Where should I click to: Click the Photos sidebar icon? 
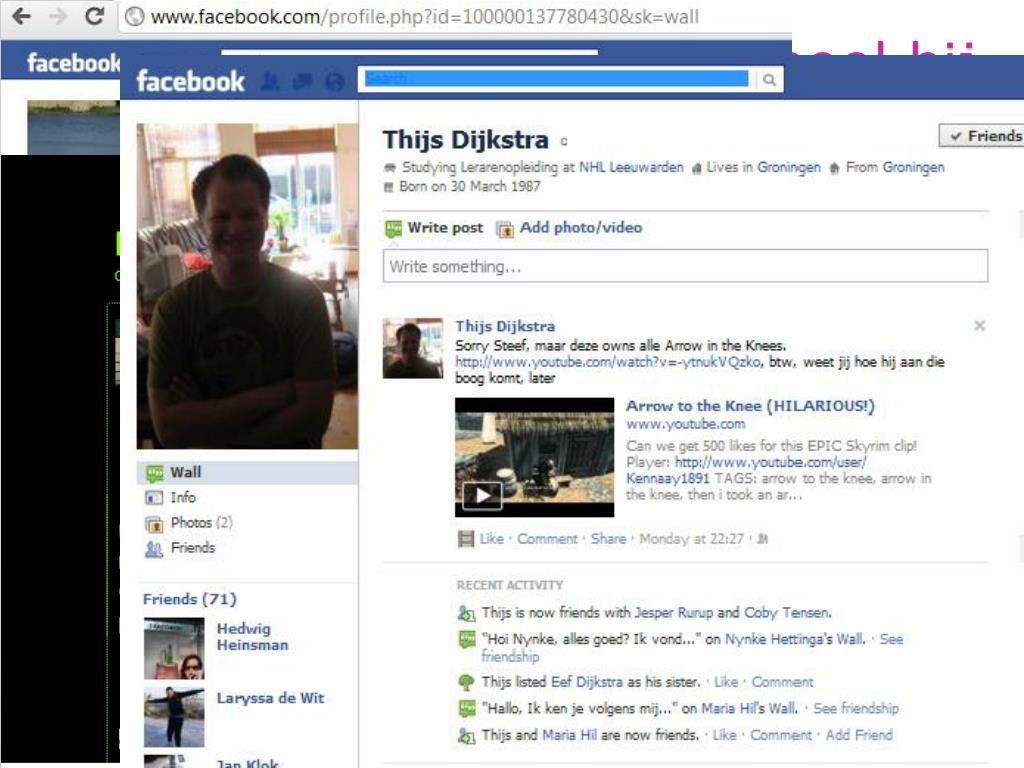[x=154, y=524]
